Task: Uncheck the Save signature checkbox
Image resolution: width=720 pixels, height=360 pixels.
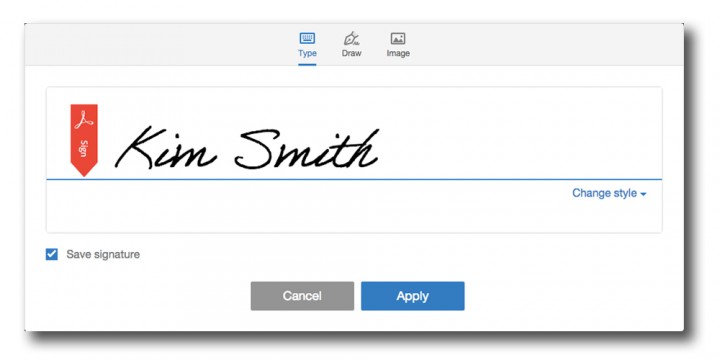Action: [x=52, y=254]
